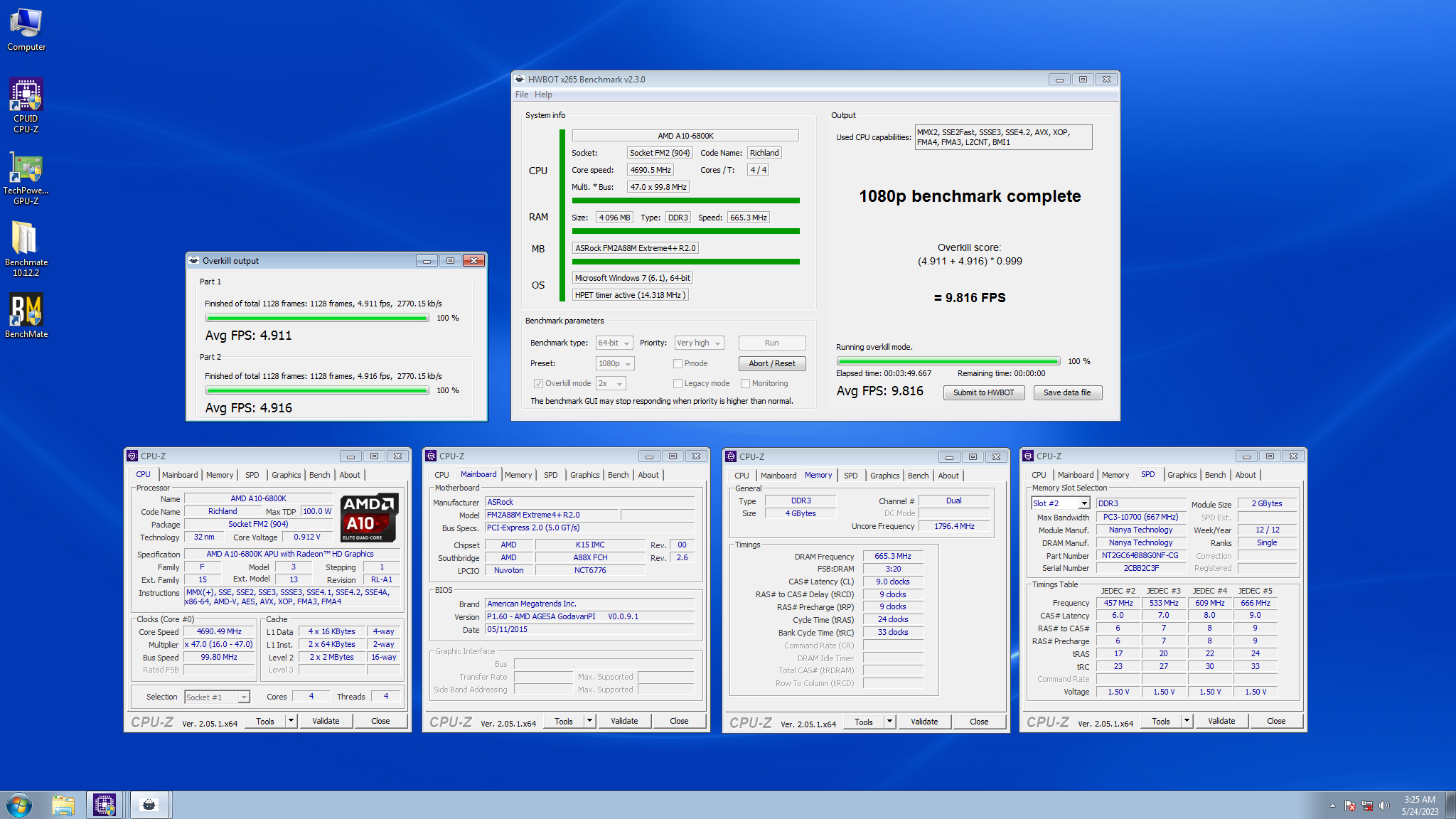The image size is (1456, 819).
Task: Open the Priority Very high dropdown
Action: [x=699, y=343]
